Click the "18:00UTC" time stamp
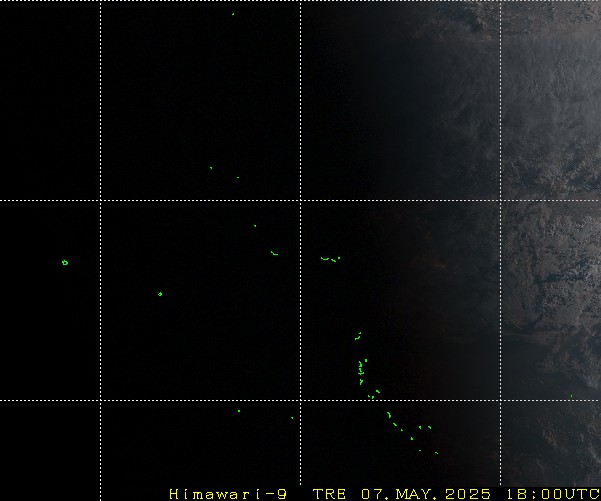This screenshot has height=501, width=601. tap(553, 494)
